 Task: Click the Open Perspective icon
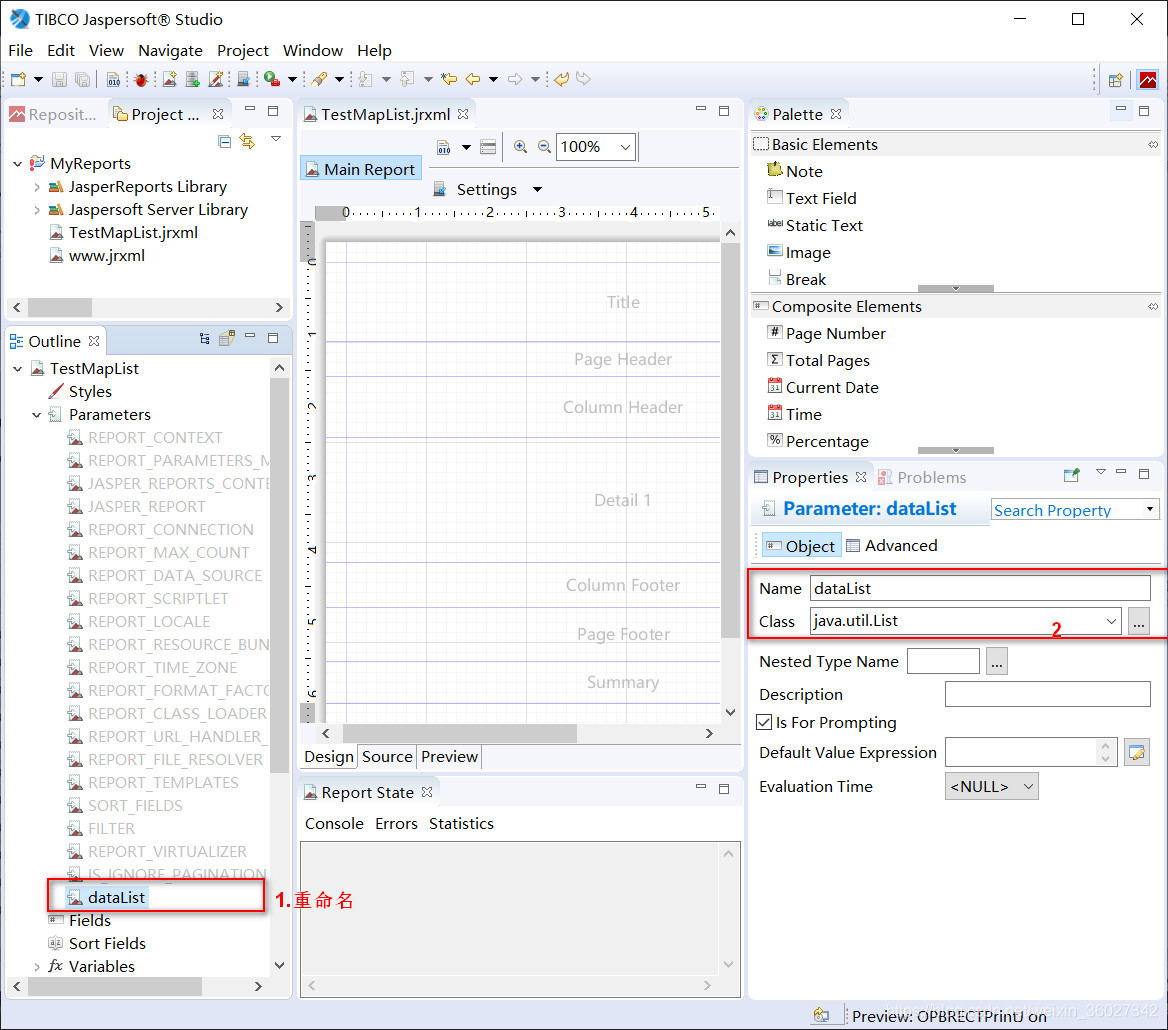coord(1115,80)
